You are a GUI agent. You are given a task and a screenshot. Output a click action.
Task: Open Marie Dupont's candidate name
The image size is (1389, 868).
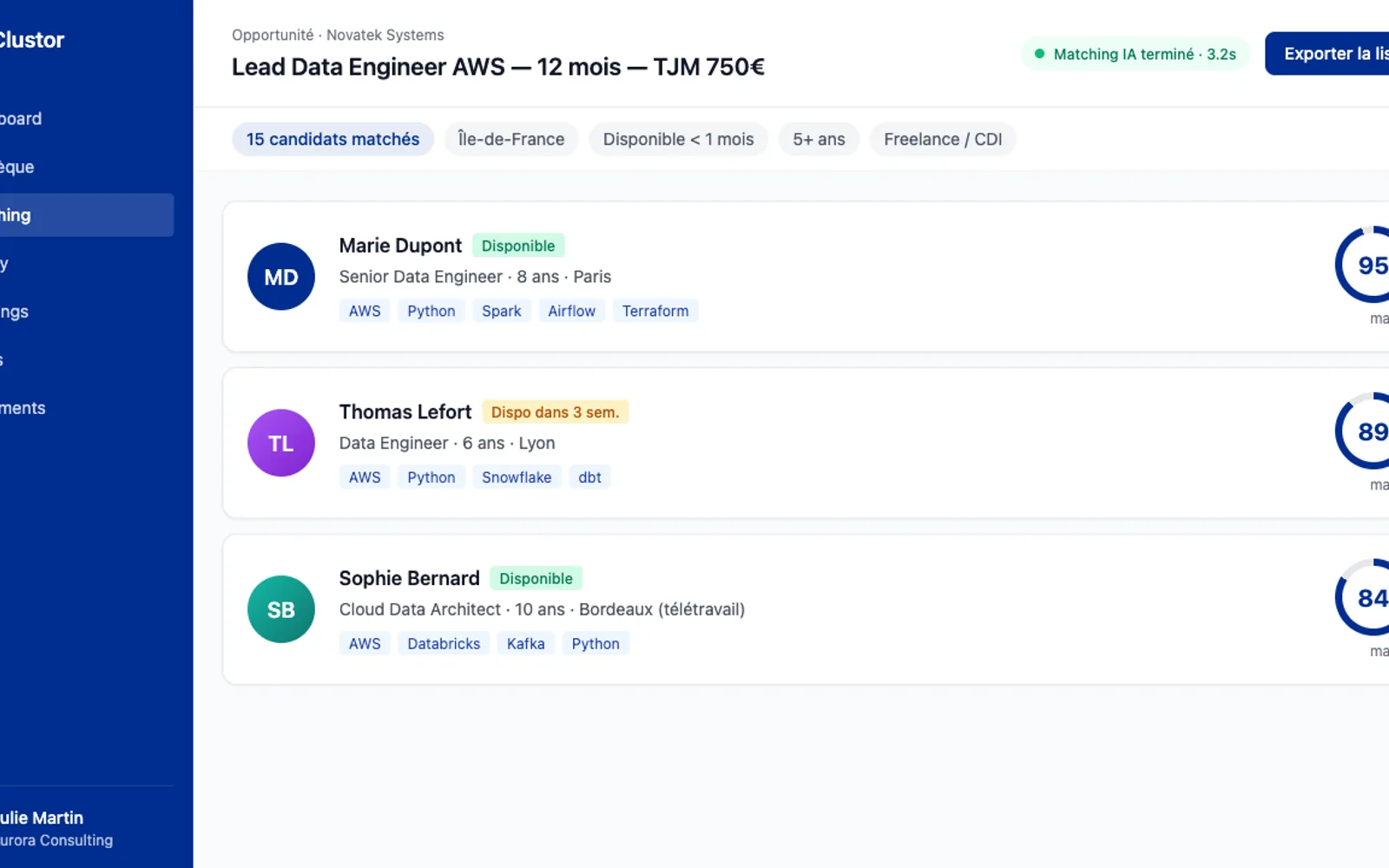tap(400, 246)
